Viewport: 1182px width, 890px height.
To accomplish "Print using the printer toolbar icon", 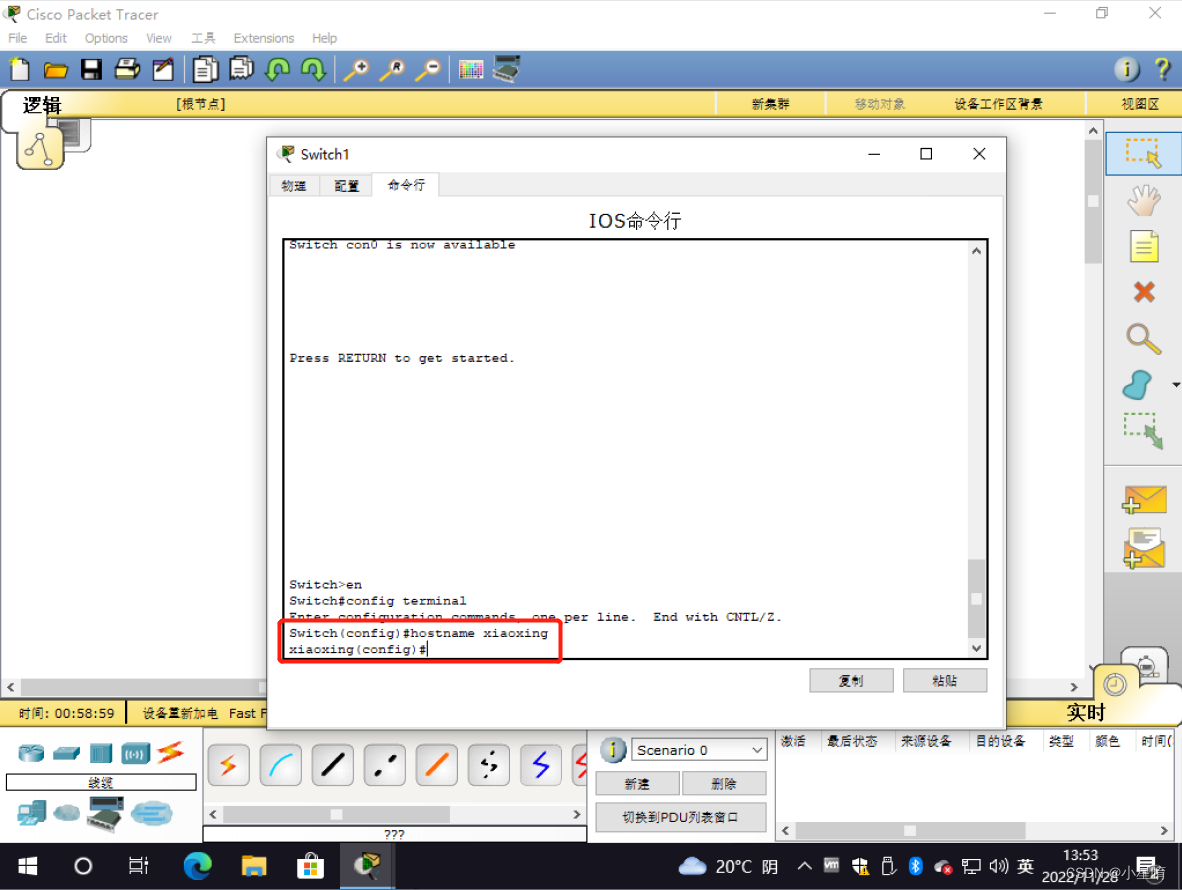I will [x=127, y=69].
